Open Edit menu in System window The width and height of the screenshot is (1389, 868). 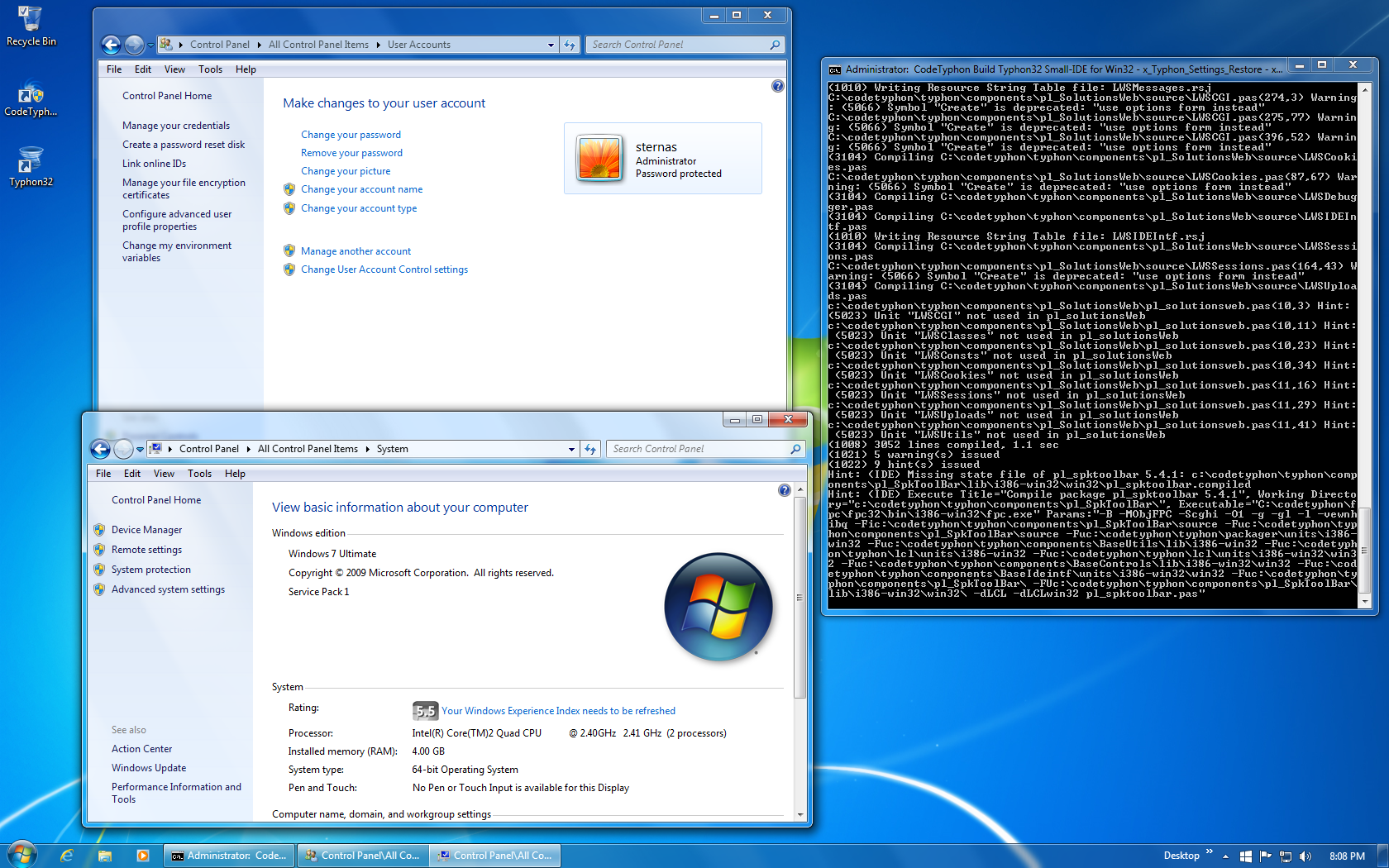132,474
